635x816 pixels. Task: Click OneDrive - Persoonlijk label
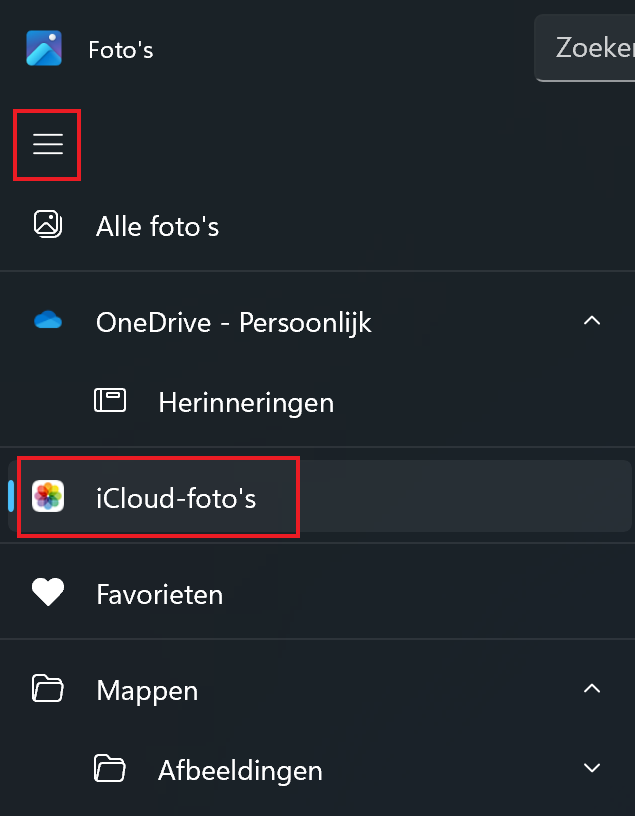pos(233,321)
